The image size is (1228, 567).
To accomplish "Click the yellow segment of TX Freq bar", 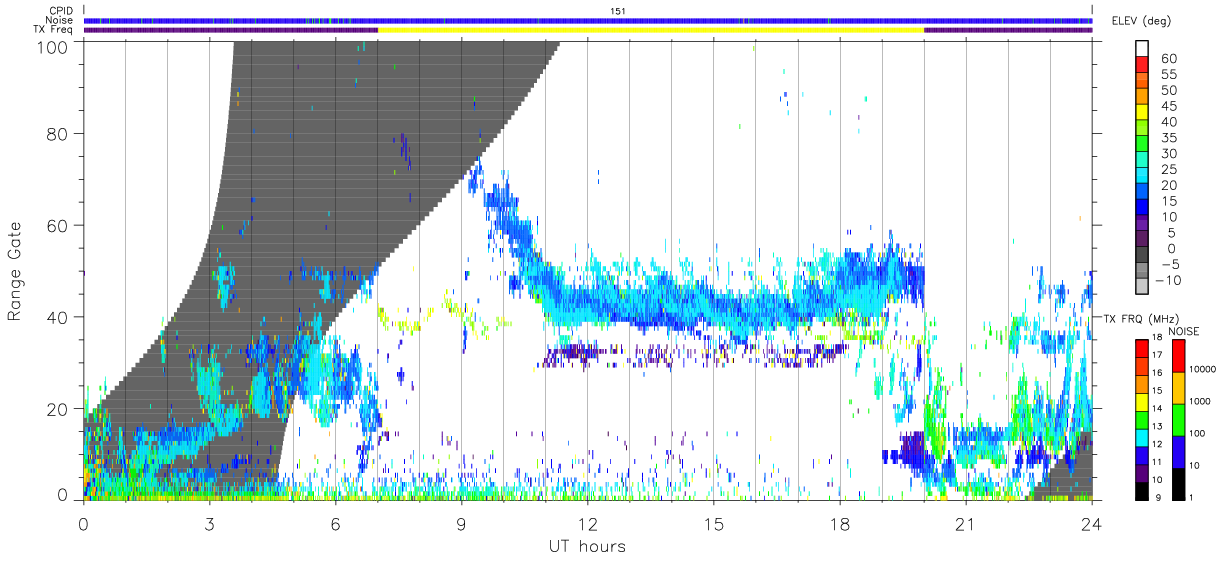I will point(651,30).
